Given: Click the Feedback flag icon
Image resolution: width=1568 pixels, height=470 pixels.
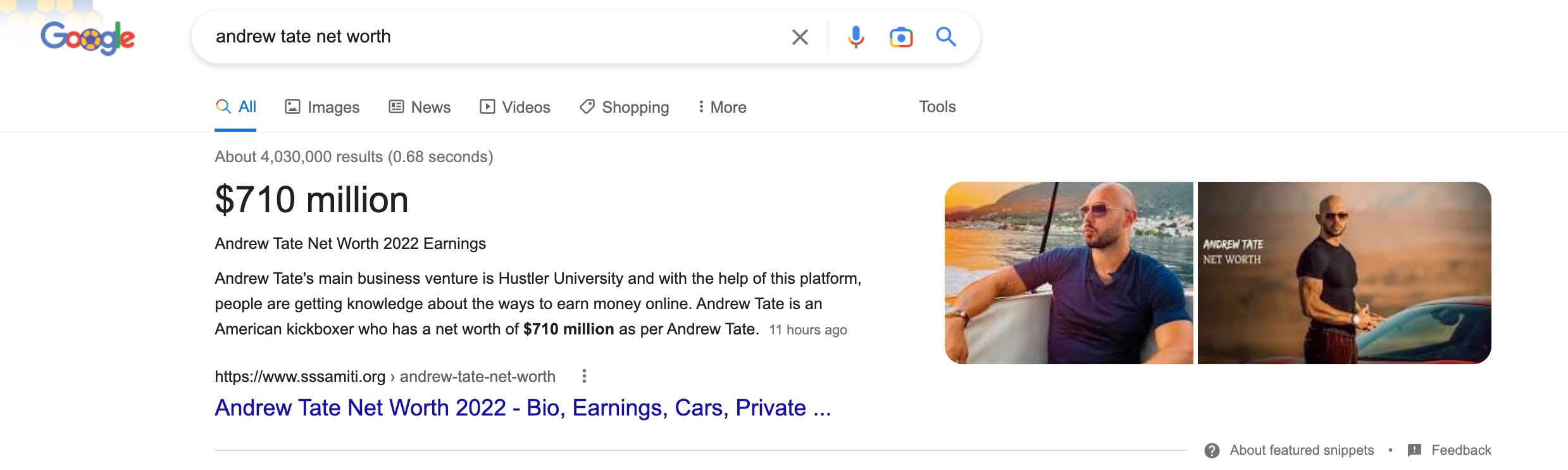Looking at the screenshot, I should (1414, 450).
